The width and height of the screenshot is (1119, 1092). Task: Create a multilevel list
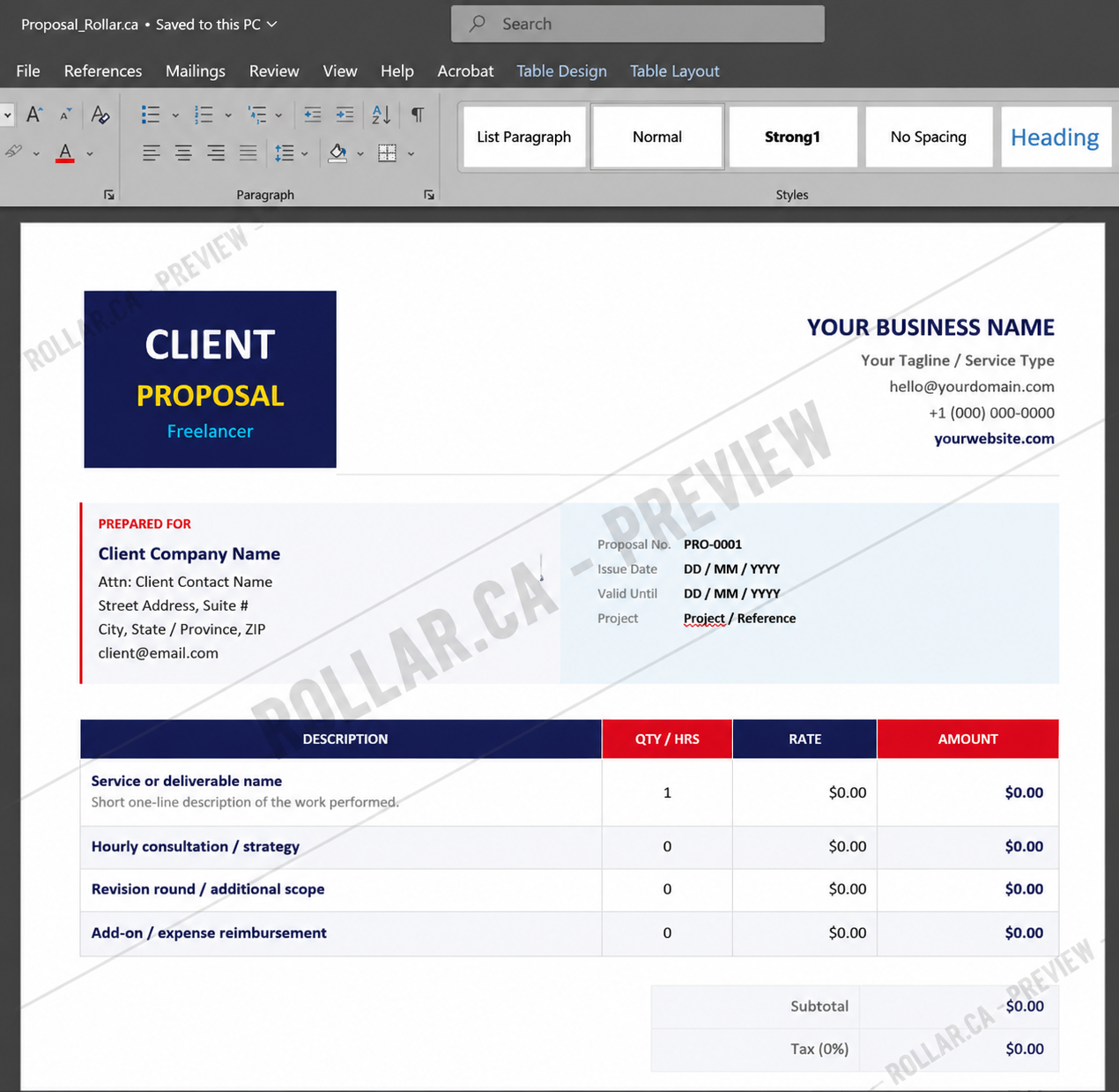coord(257,115)
